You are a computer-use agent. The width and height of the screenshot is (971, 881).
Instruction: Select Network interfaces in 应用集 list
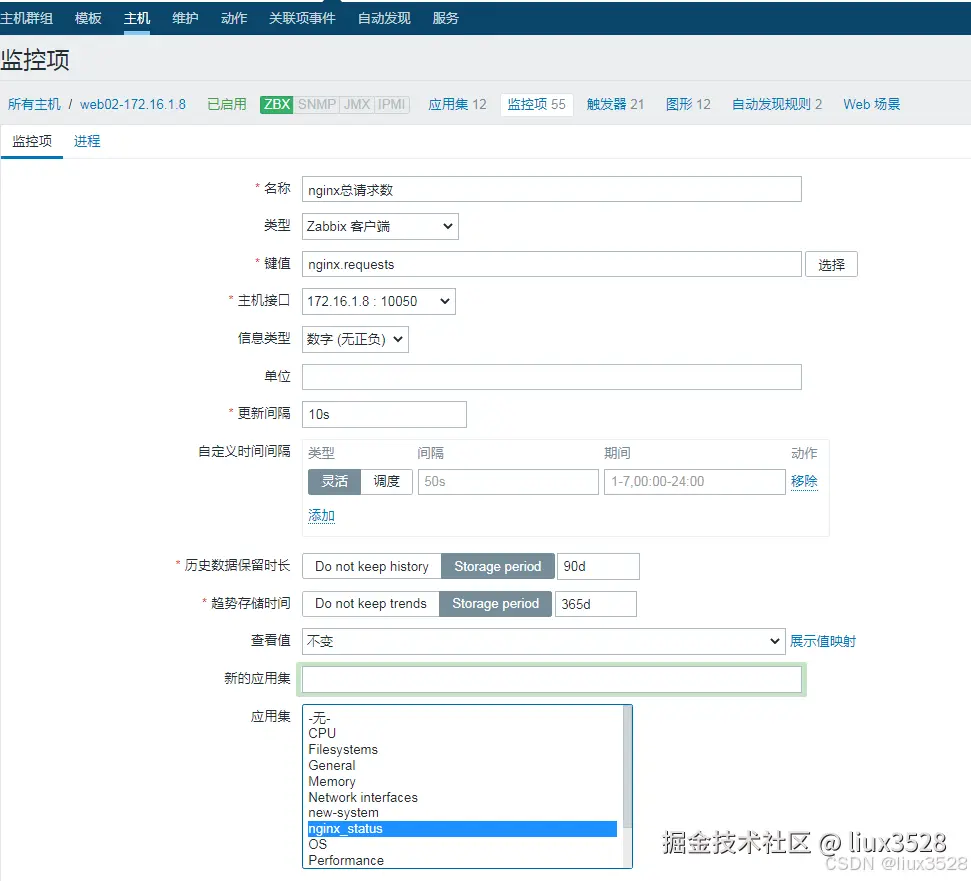(x=463, y=797)
